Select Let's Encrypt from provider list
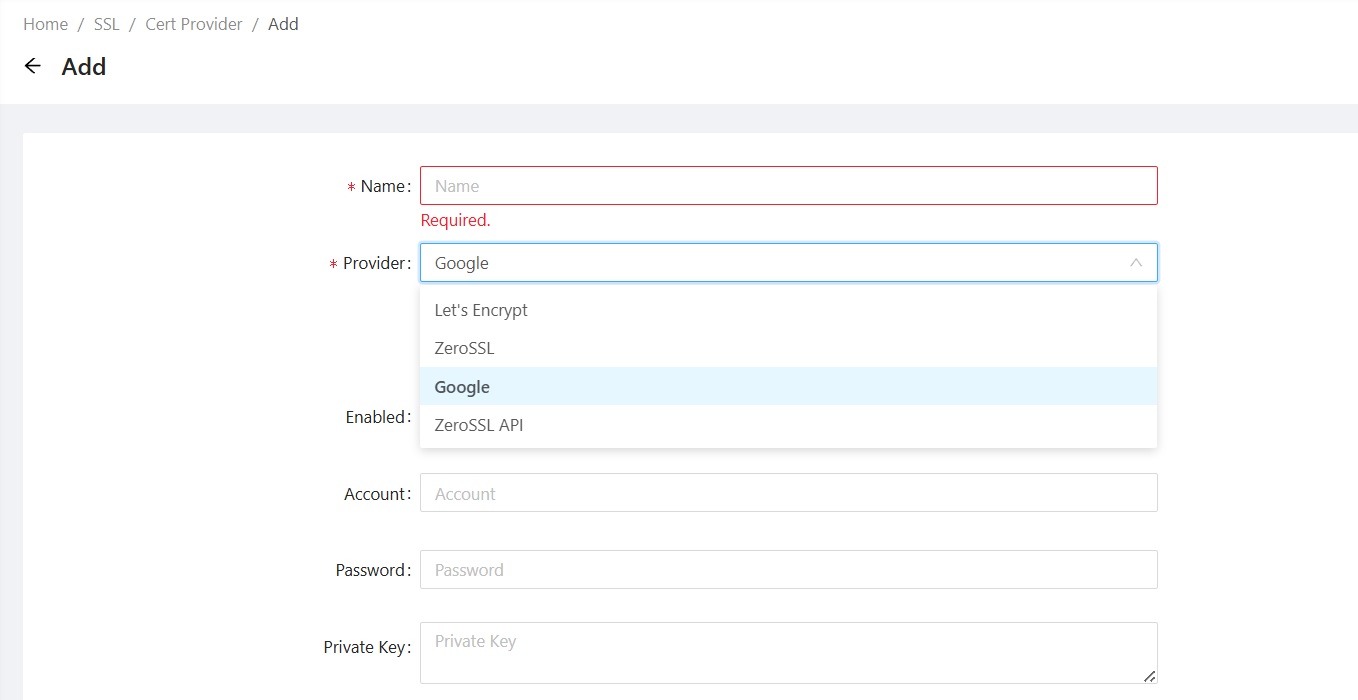This screenshot has height=700, width=1358. click(481, 310)
